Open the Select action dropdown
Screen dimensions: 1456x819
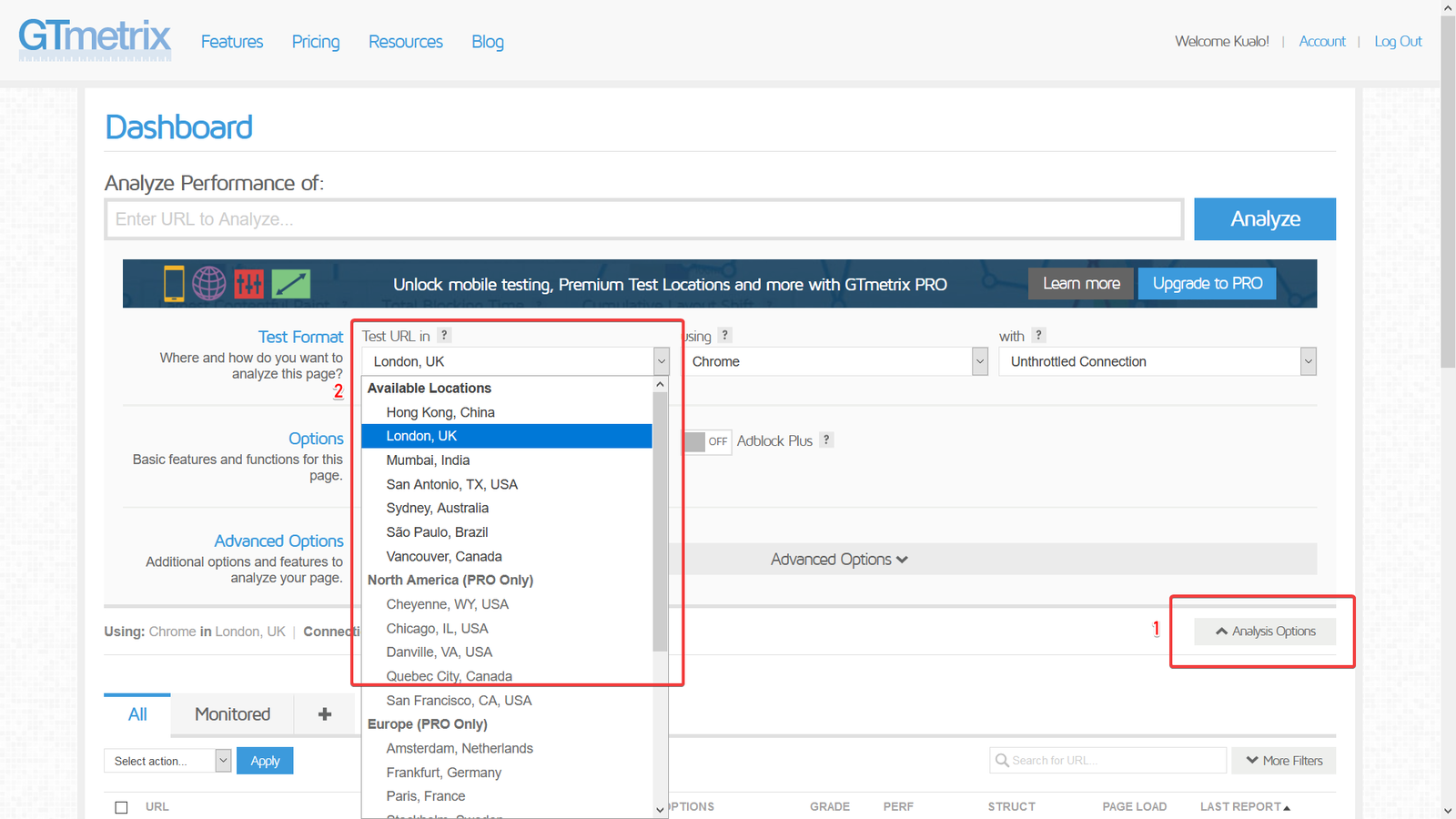pos(167,761)
